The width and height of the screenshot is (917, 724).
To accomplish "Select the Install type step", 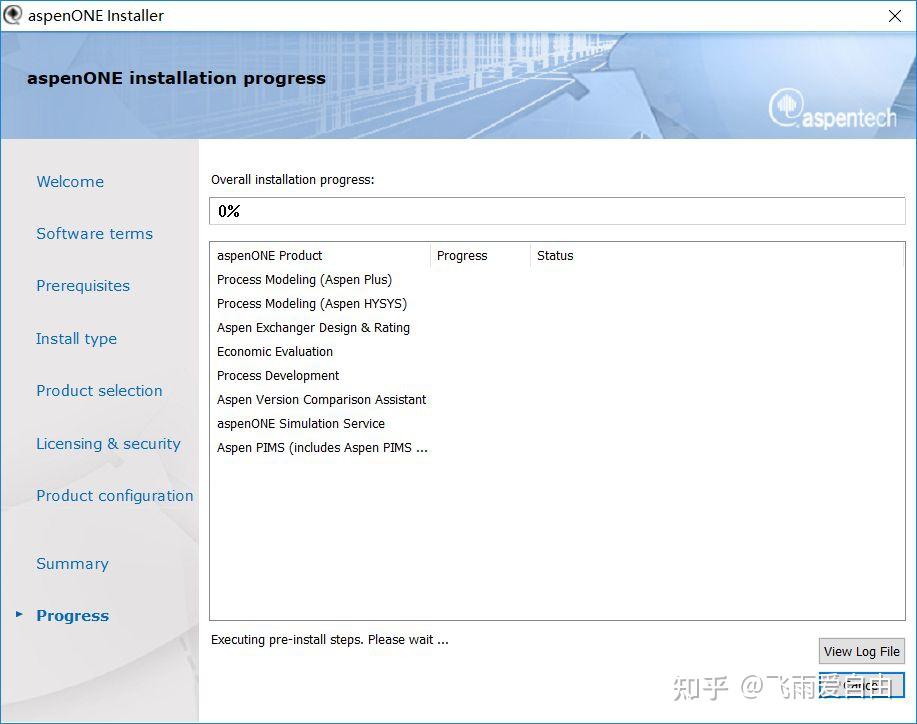I will tap(76, 338).
